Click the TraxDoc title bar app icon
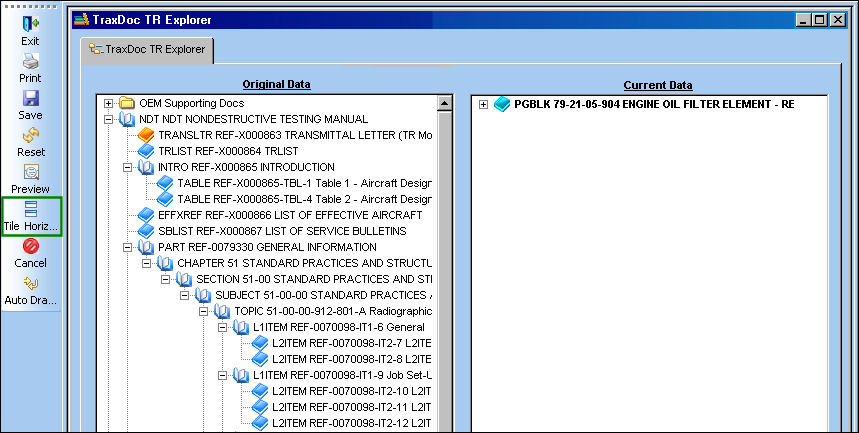The image size is (859, 433). coord(81,20)
